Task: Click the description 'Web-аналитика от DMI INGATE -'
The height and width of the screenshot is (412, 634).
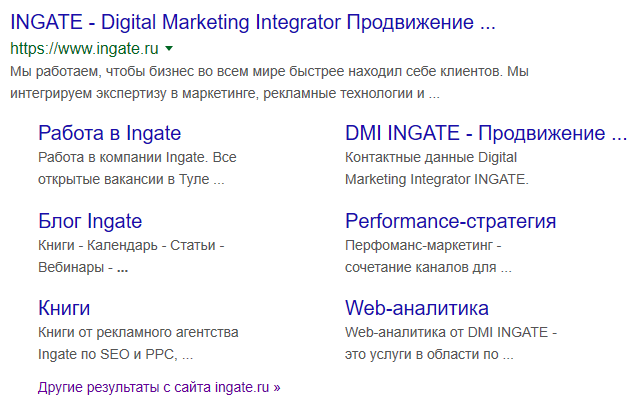Action: (451, 332)
